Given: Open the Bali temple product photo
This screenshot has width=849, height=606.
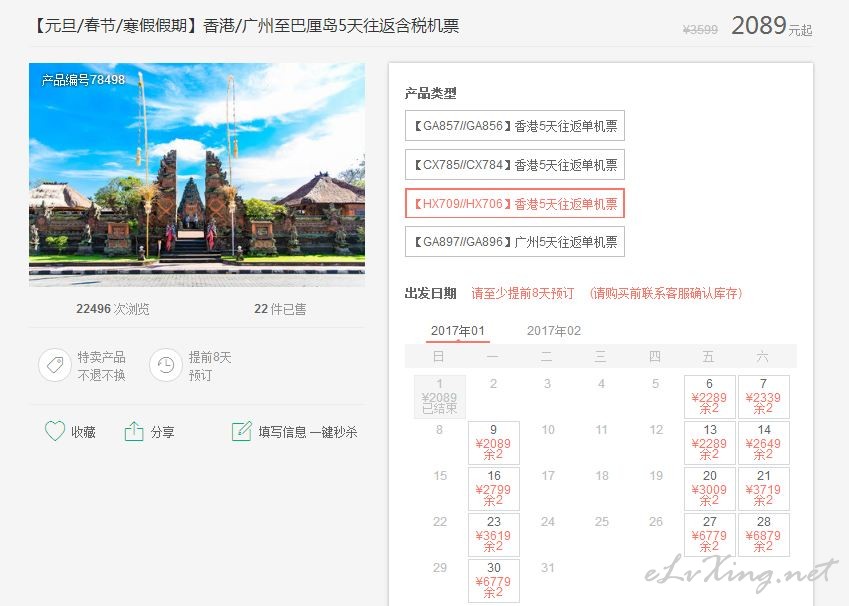Looking at the screenshot, I should coord(197,174).
